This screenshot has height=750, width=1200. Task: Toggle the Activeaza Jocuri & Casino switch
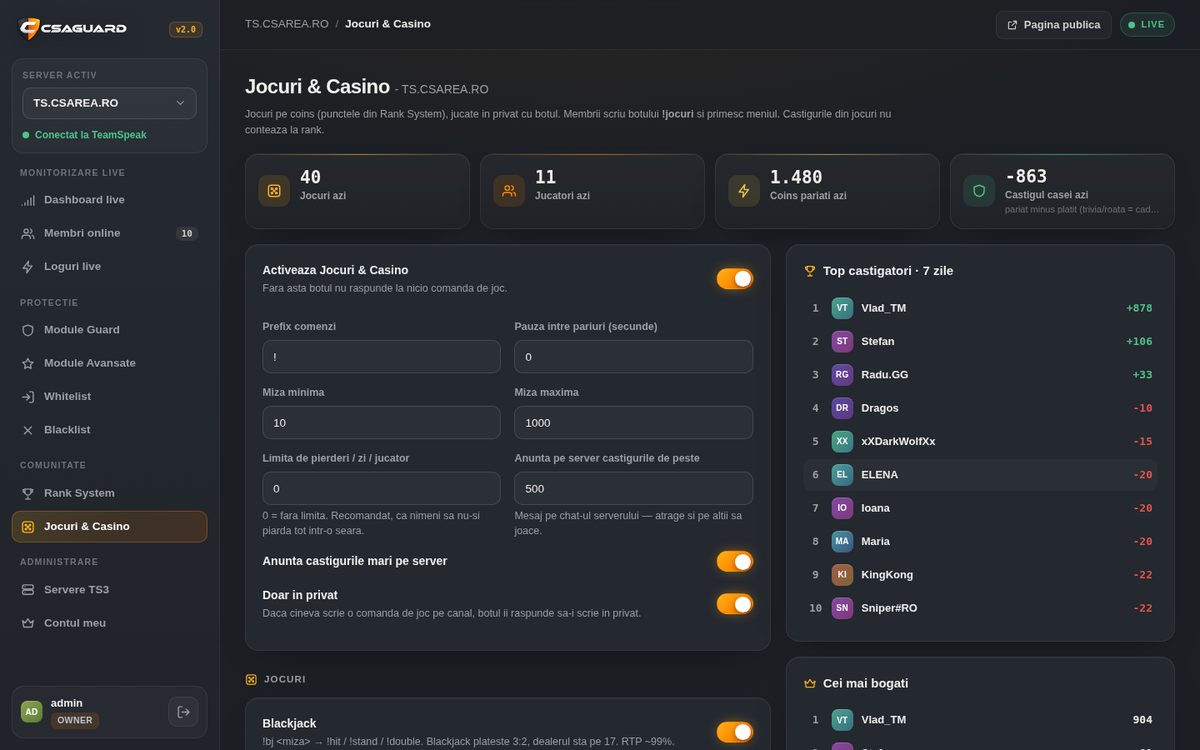pos(735,279)
